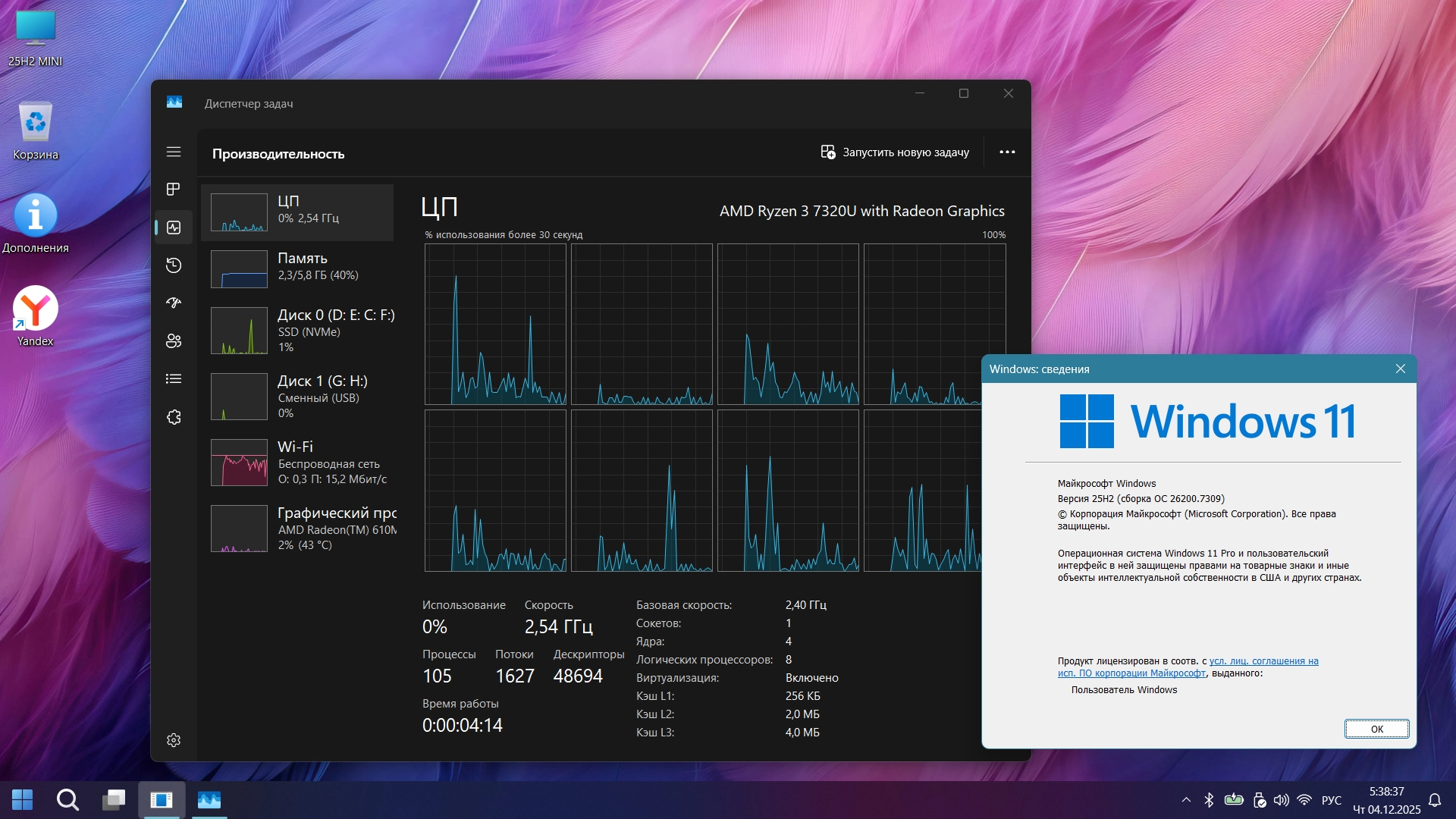This screenshot has height=819, width=1456.
Task: Open the Details list icon
Action: (x=174, y=378)
